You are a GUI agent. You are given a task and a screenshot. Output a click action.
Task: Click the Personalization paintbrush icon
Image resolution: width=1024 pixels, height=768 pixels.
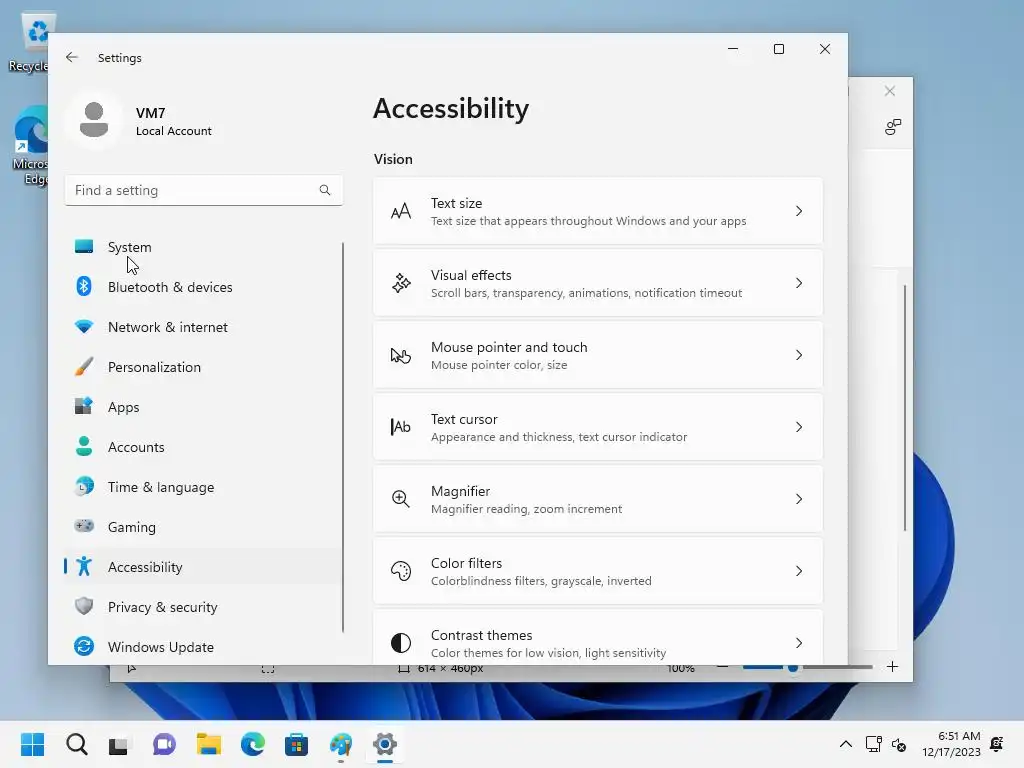click(x=84, y=366)
